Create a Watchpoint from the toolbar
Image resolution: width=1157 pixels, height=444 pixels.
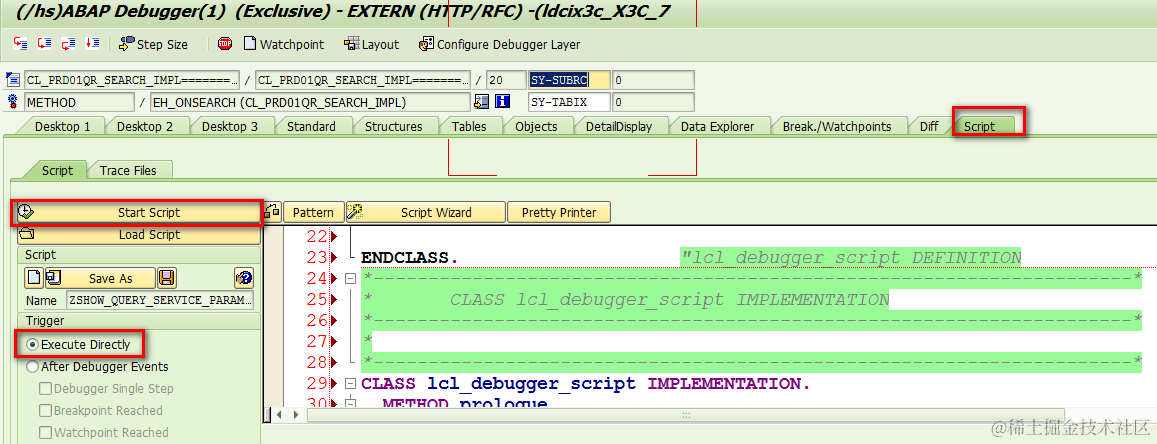[283, 44]
